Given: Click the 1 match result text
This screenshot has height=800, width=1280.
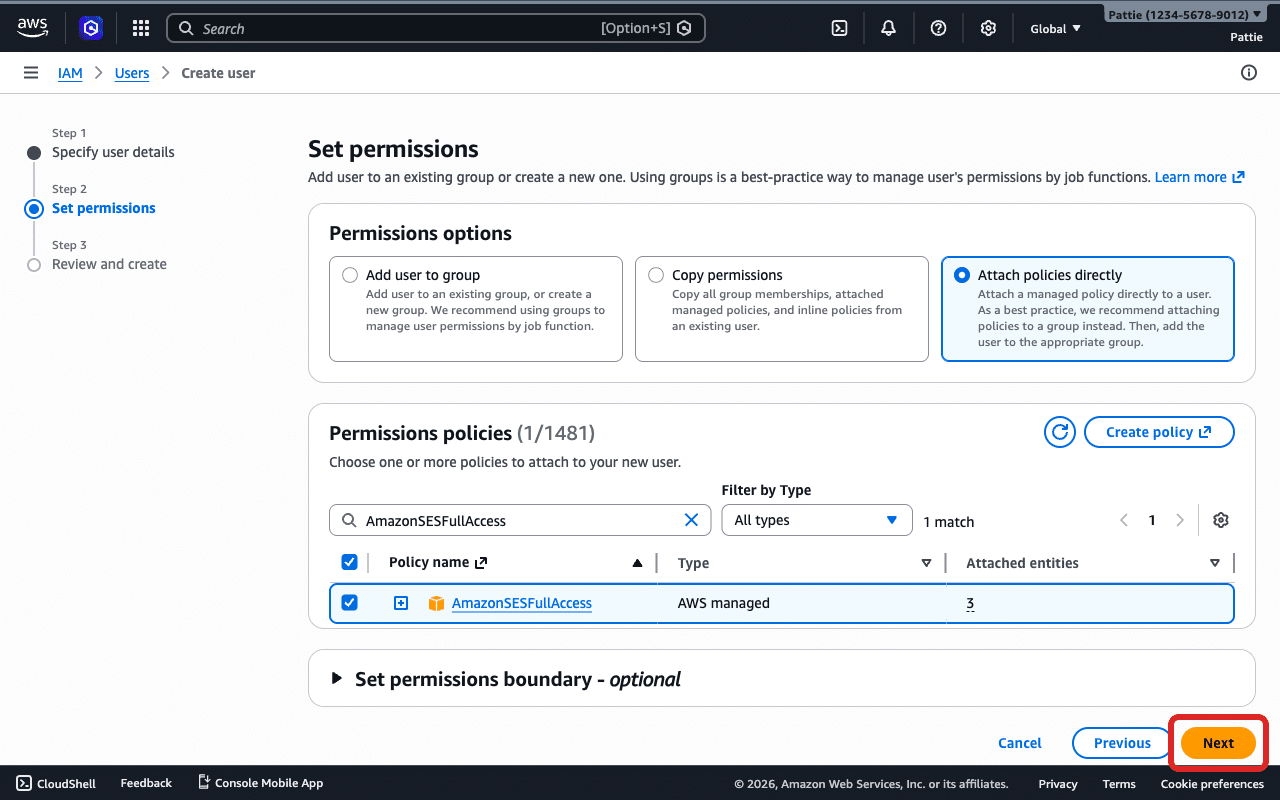Looking at the screenshot, I should pos(948,521).
